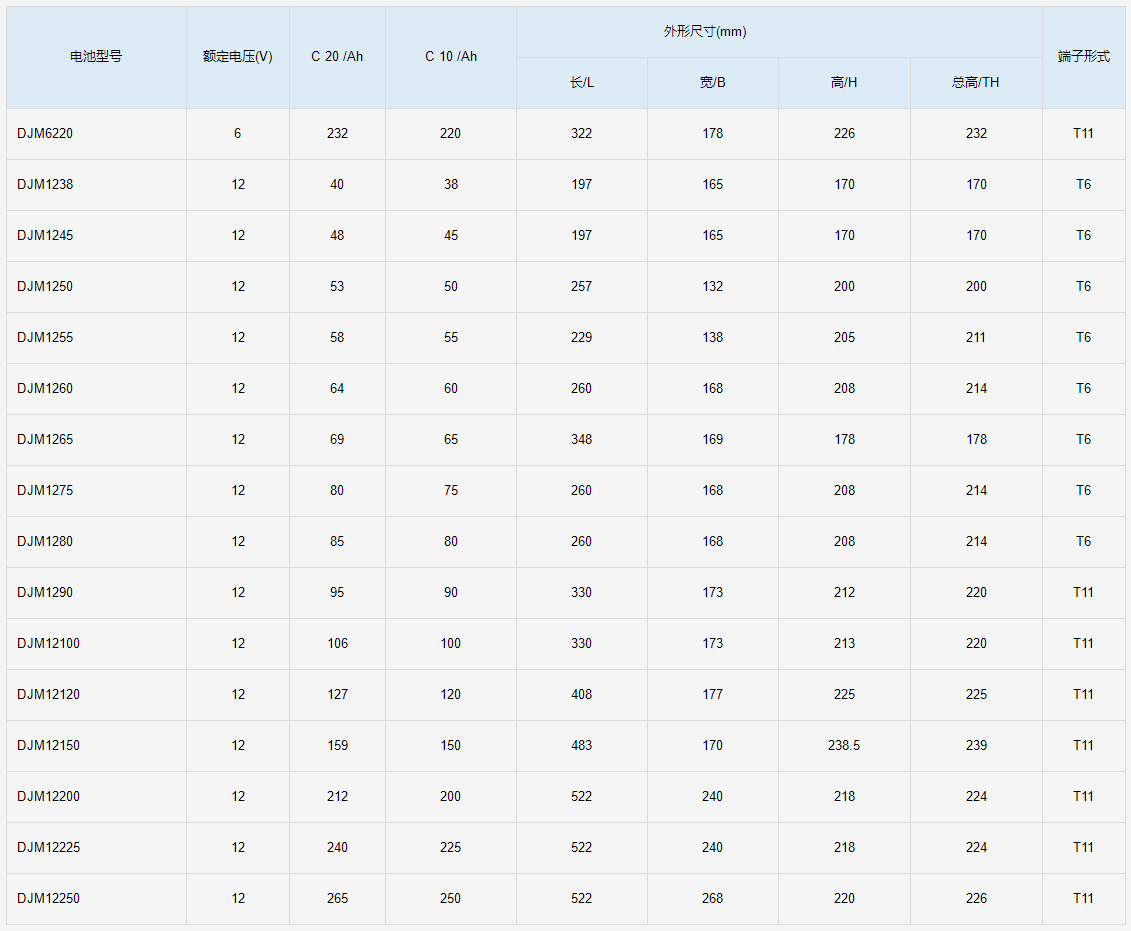Click C20 value 85 in DJM1280 row

pyautogui.click(x=337, y=542)
